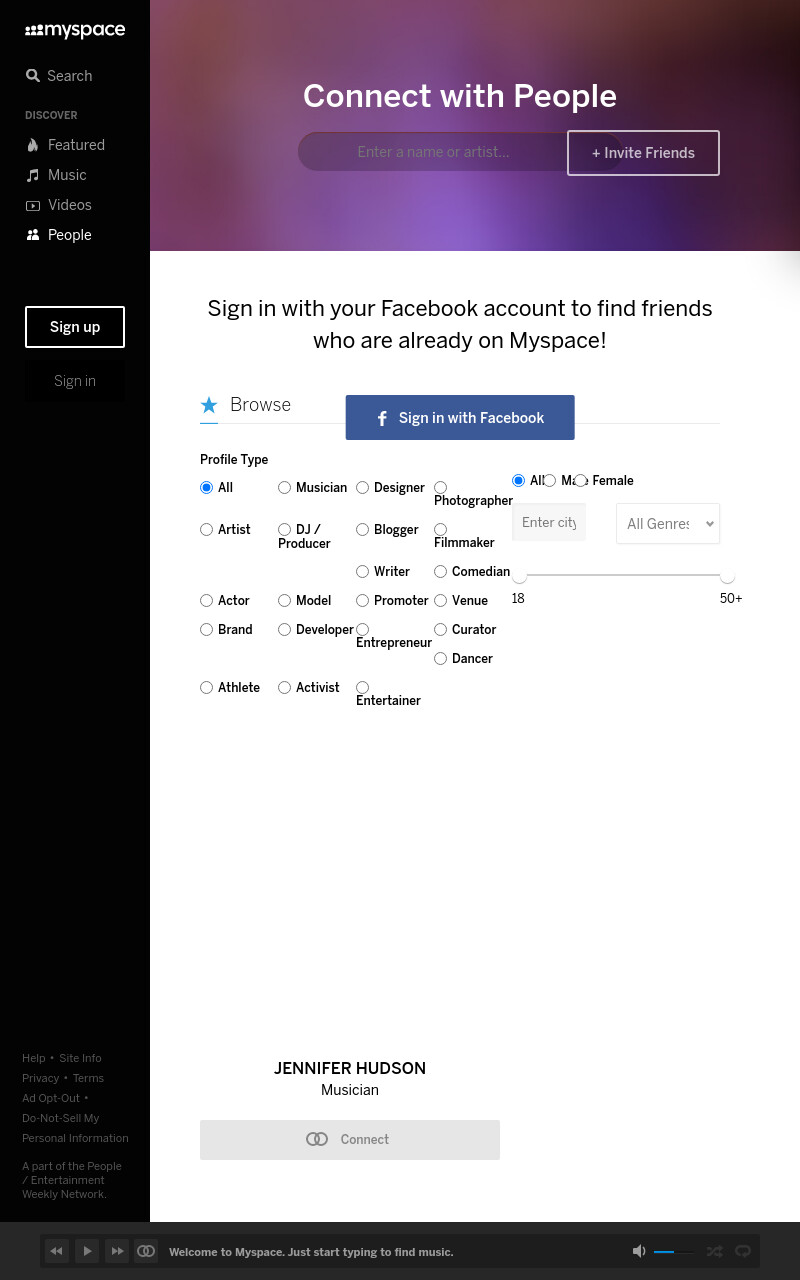Select the Male gender radio button
Image resolution: width=800 pixels, height=1280 pixels.
click(x=550, y=481)
